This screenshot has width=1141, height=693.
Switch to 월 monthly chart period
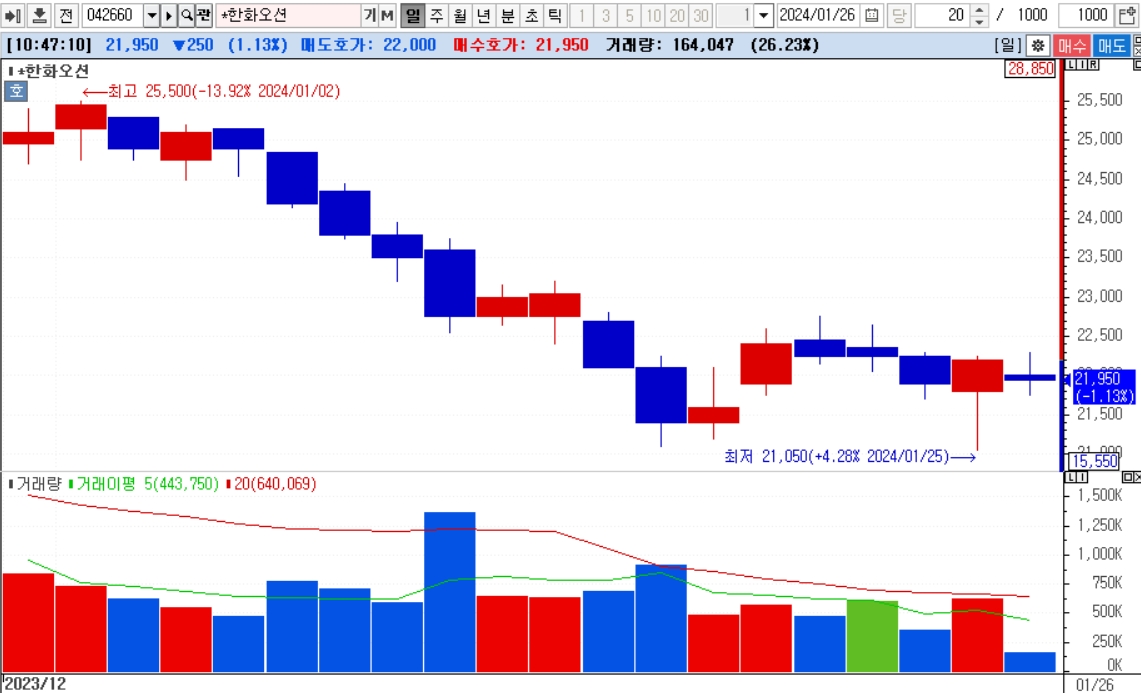460,15
